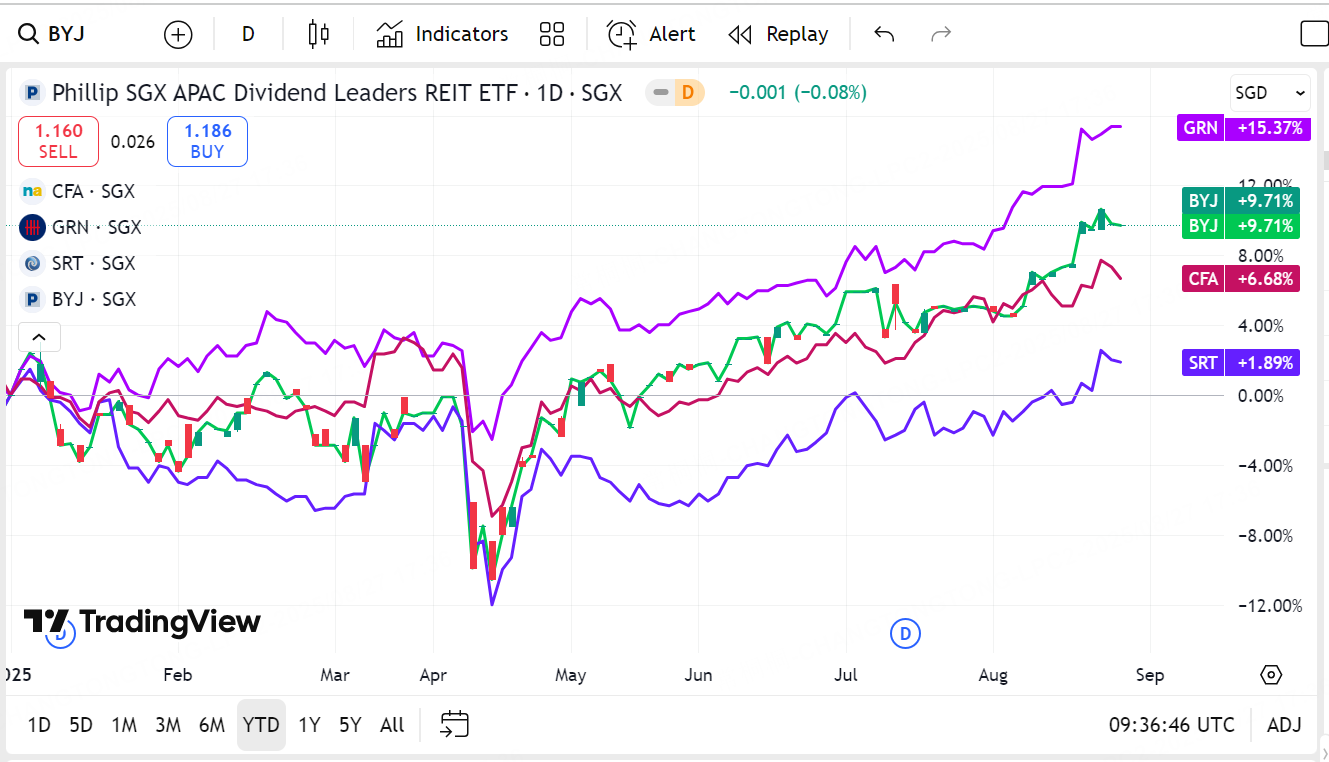Open chart settings gear icon
The image size is (1329, 762).
pyautogui.click(x=1272, y=675)
